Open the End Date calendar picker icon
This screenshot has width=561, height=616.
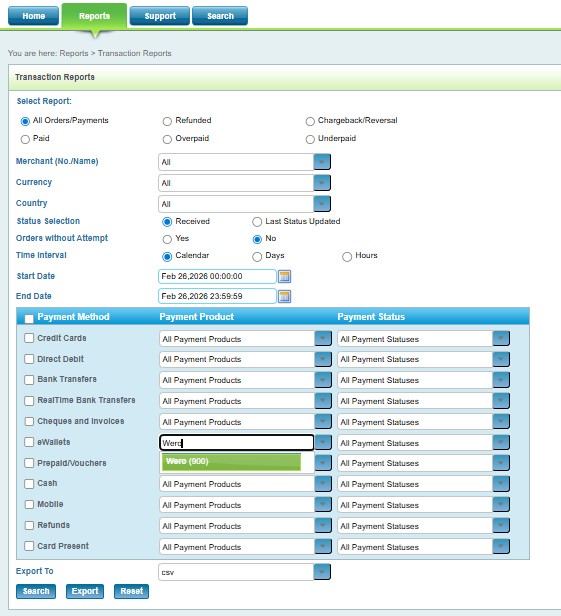pyautogui.click(x=284, y=296)
